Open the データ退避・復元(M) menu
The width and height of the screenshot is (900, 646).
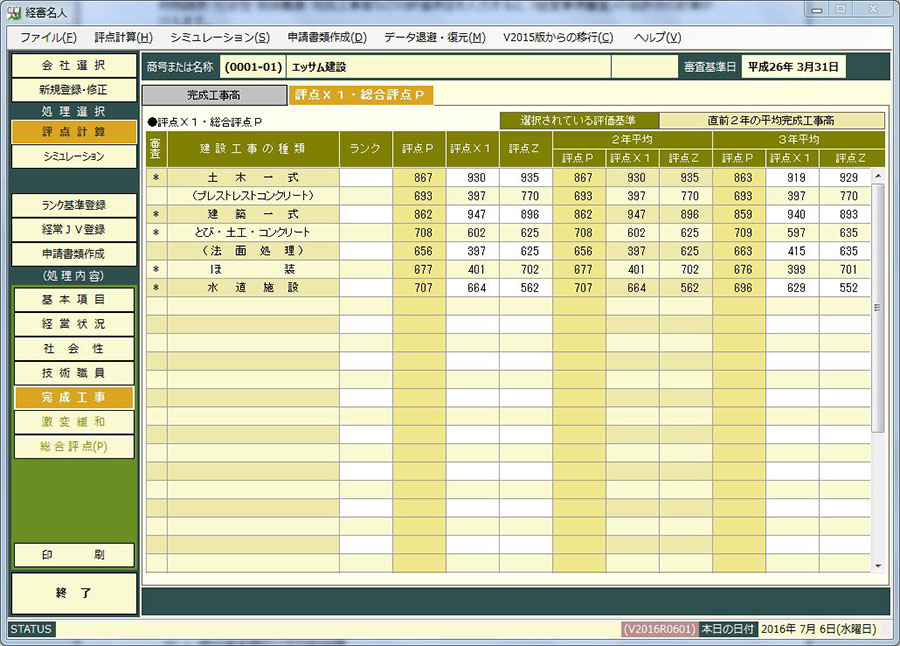click(435, 38)
